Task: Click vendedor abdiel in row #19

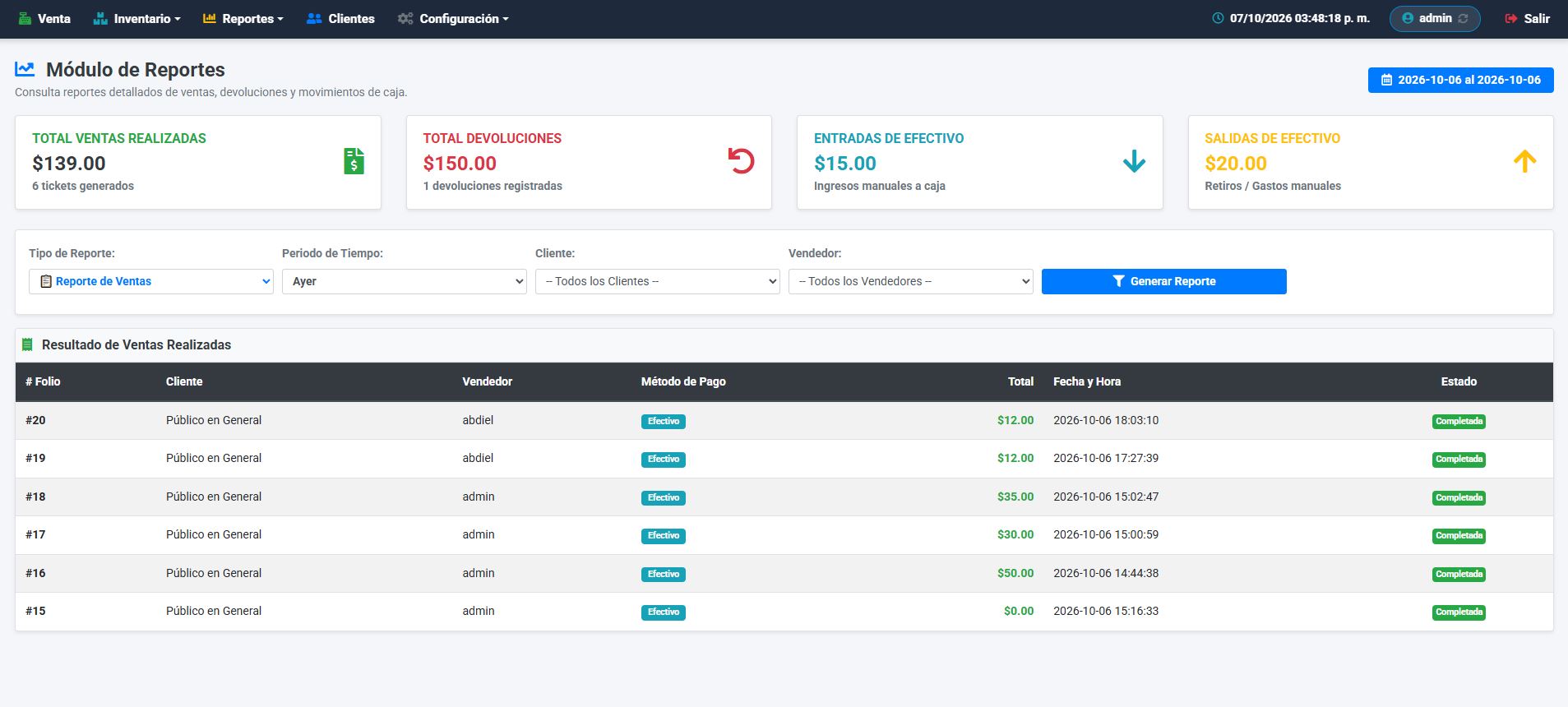Action: [x=478, y=458]
